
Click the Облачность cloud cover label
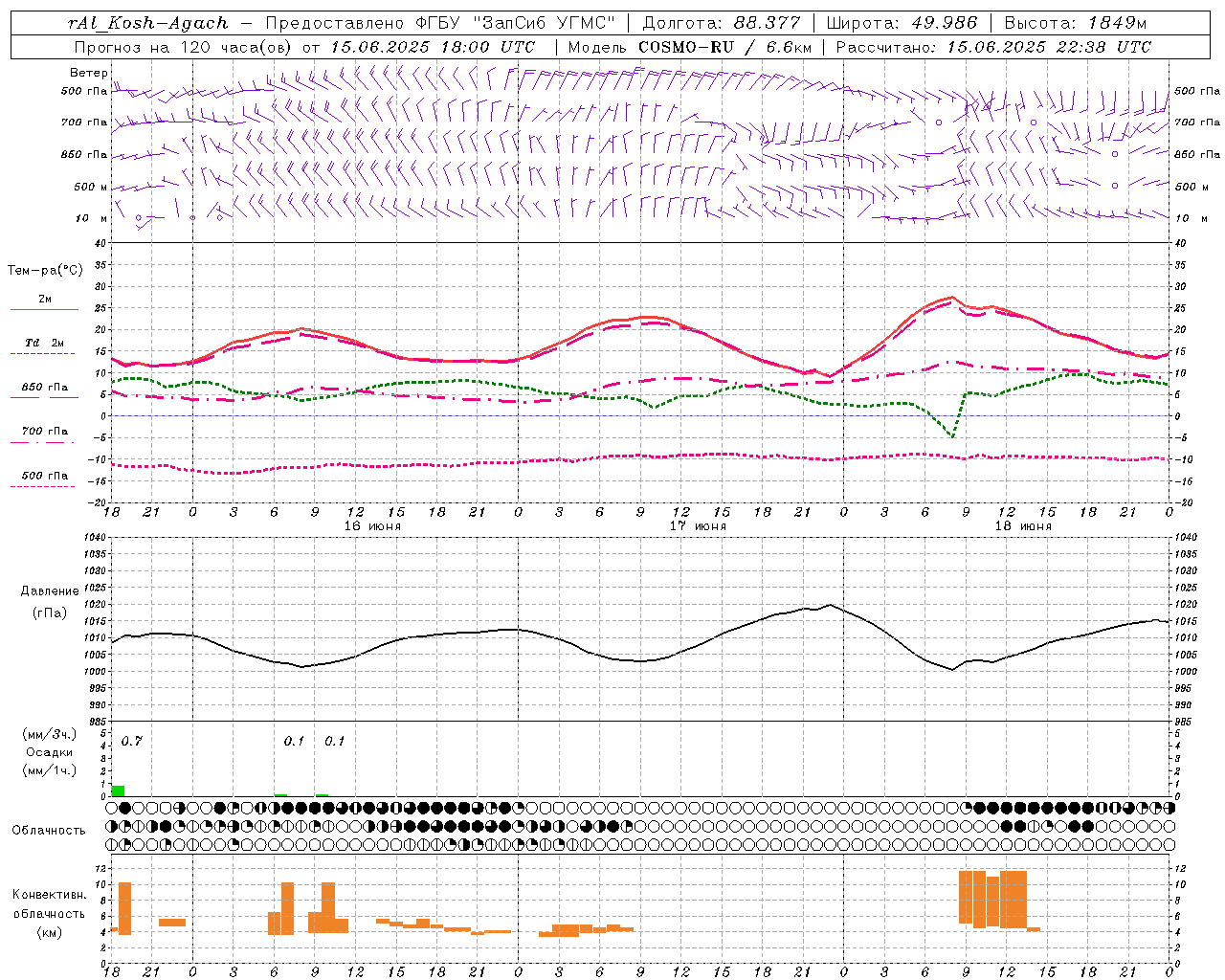(49, 830)
